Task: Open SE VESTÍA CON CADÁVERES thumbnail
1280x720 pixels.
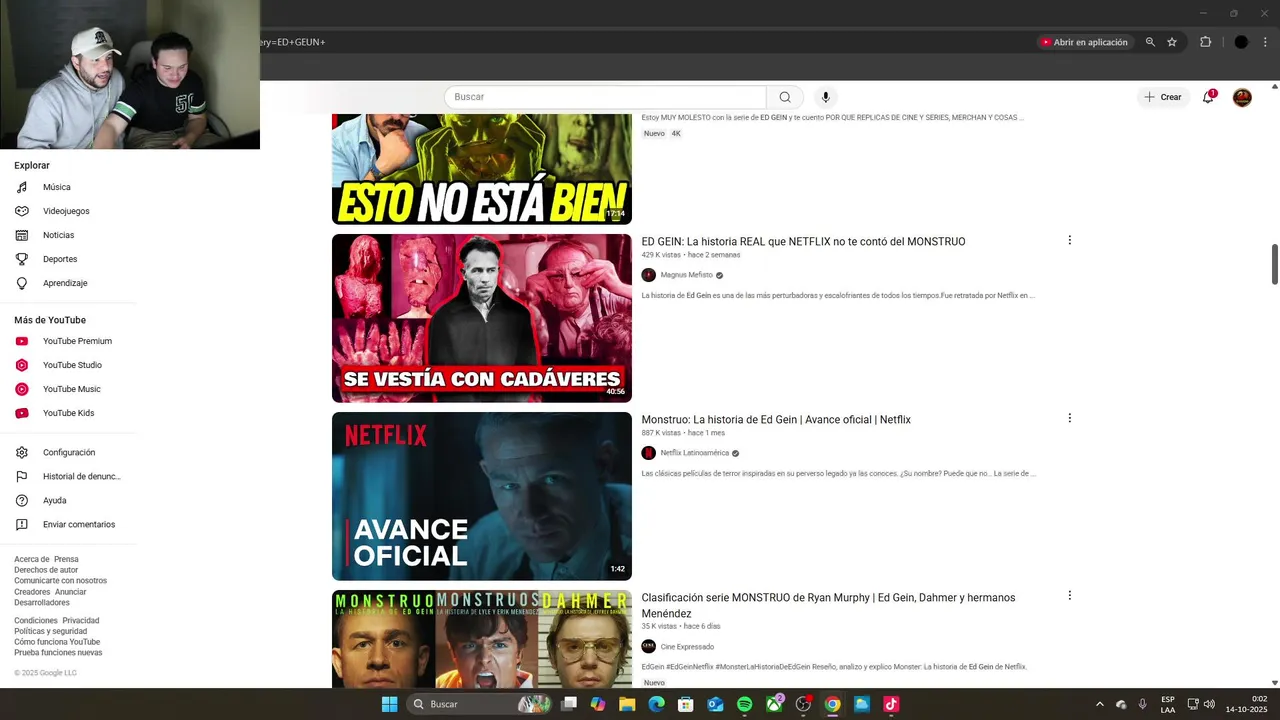Action: tap(482, 318)
